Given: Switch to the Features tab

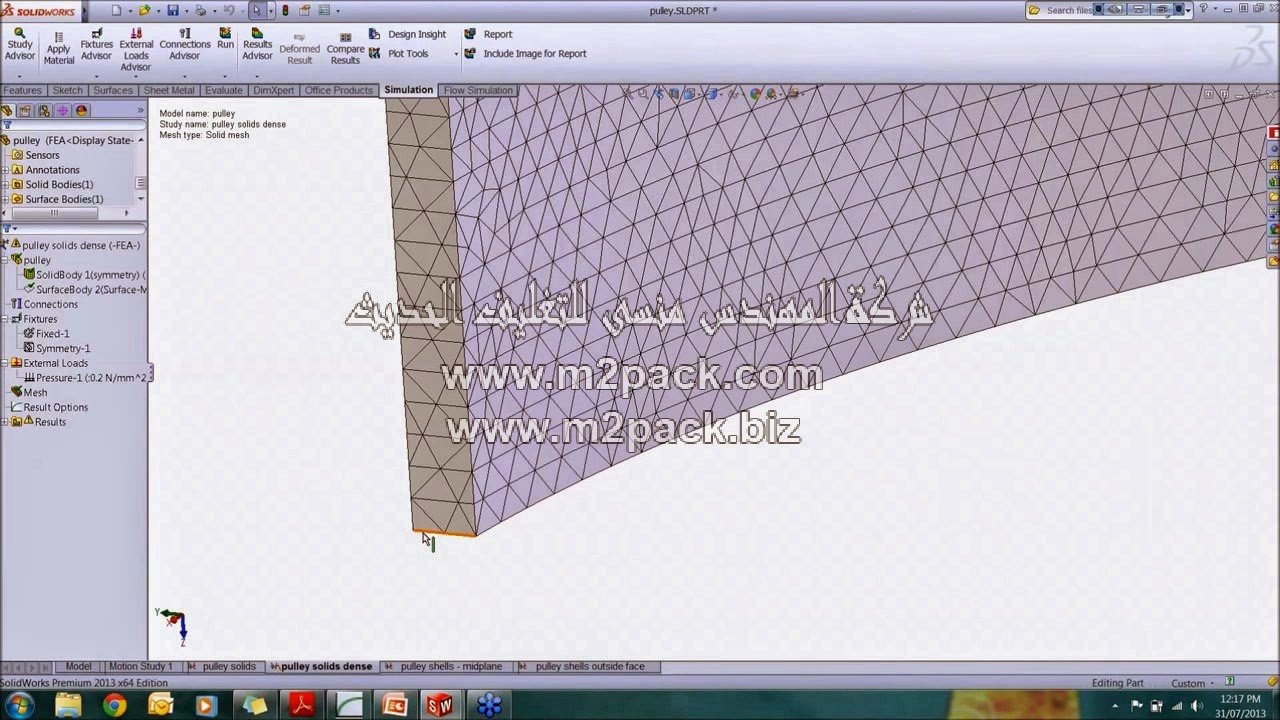Looking at the screenshot, I should [x=23, y=90].
